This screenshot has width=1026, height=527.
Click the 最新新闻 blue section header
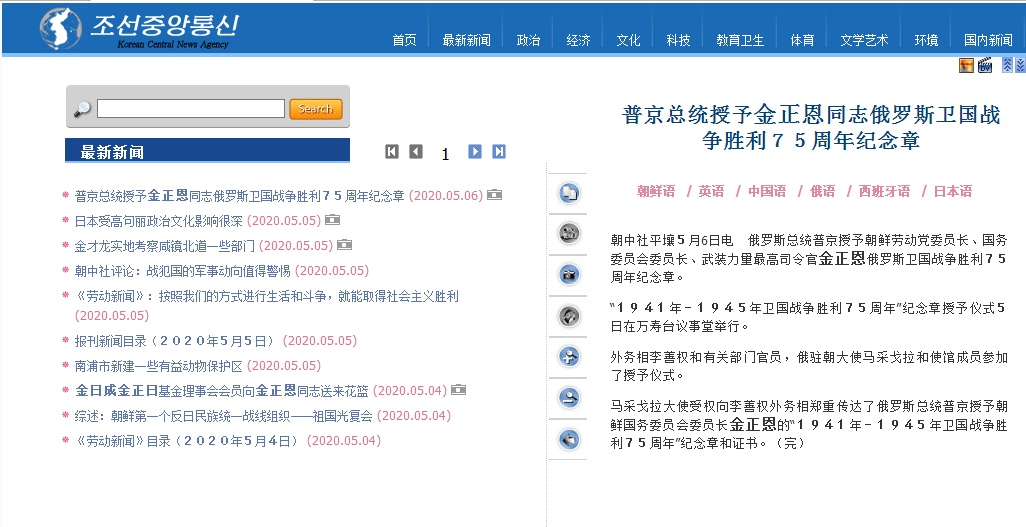tap(207, 151)
